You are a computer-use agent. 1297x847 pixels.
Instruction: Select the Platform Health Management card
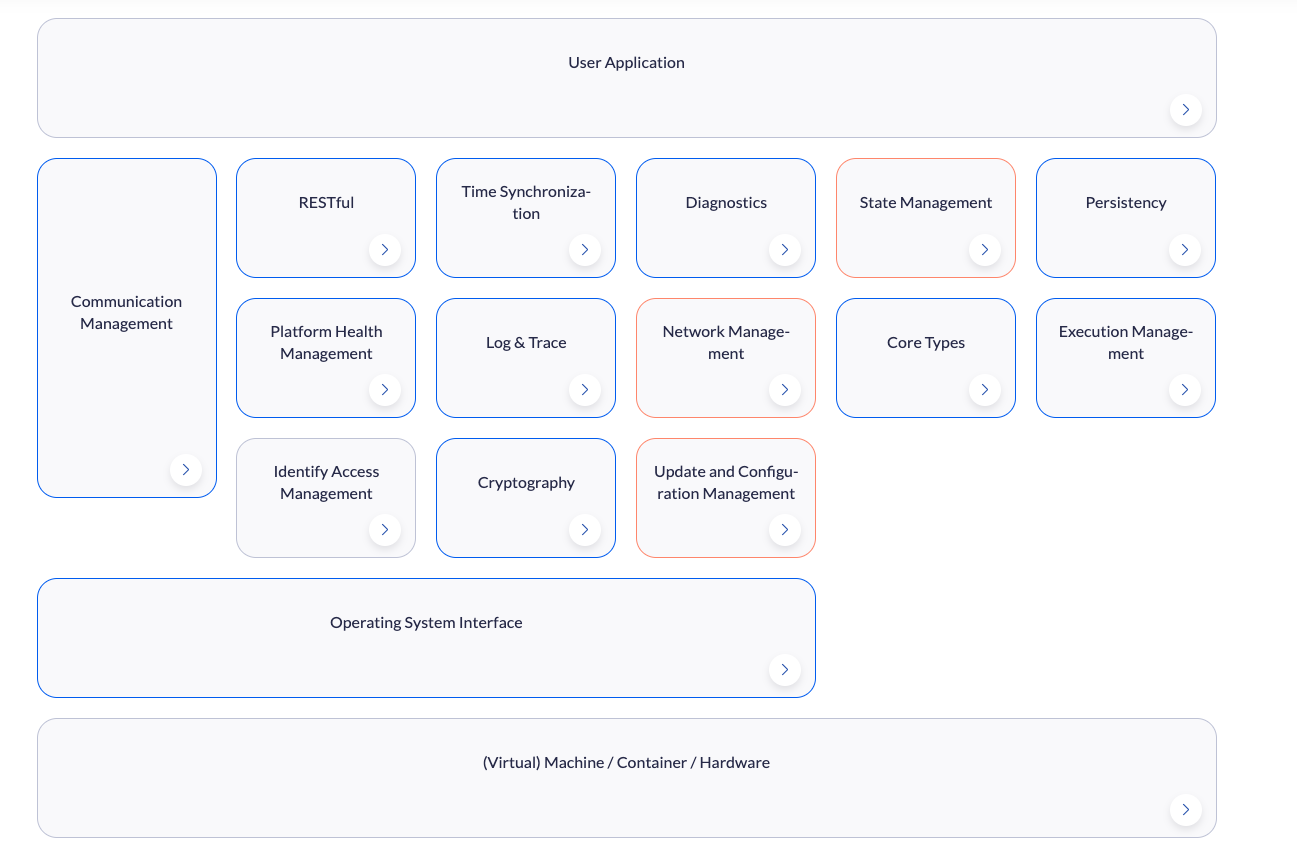click(x=326, y=358)
